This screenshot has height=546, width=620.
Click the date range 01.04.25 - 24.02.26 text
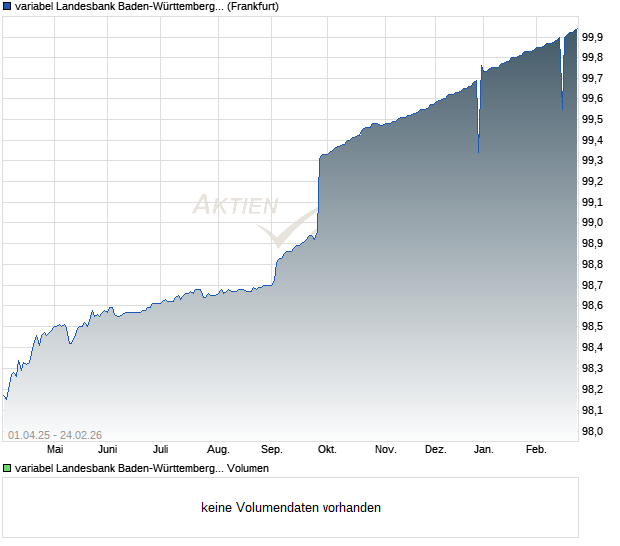55,435
